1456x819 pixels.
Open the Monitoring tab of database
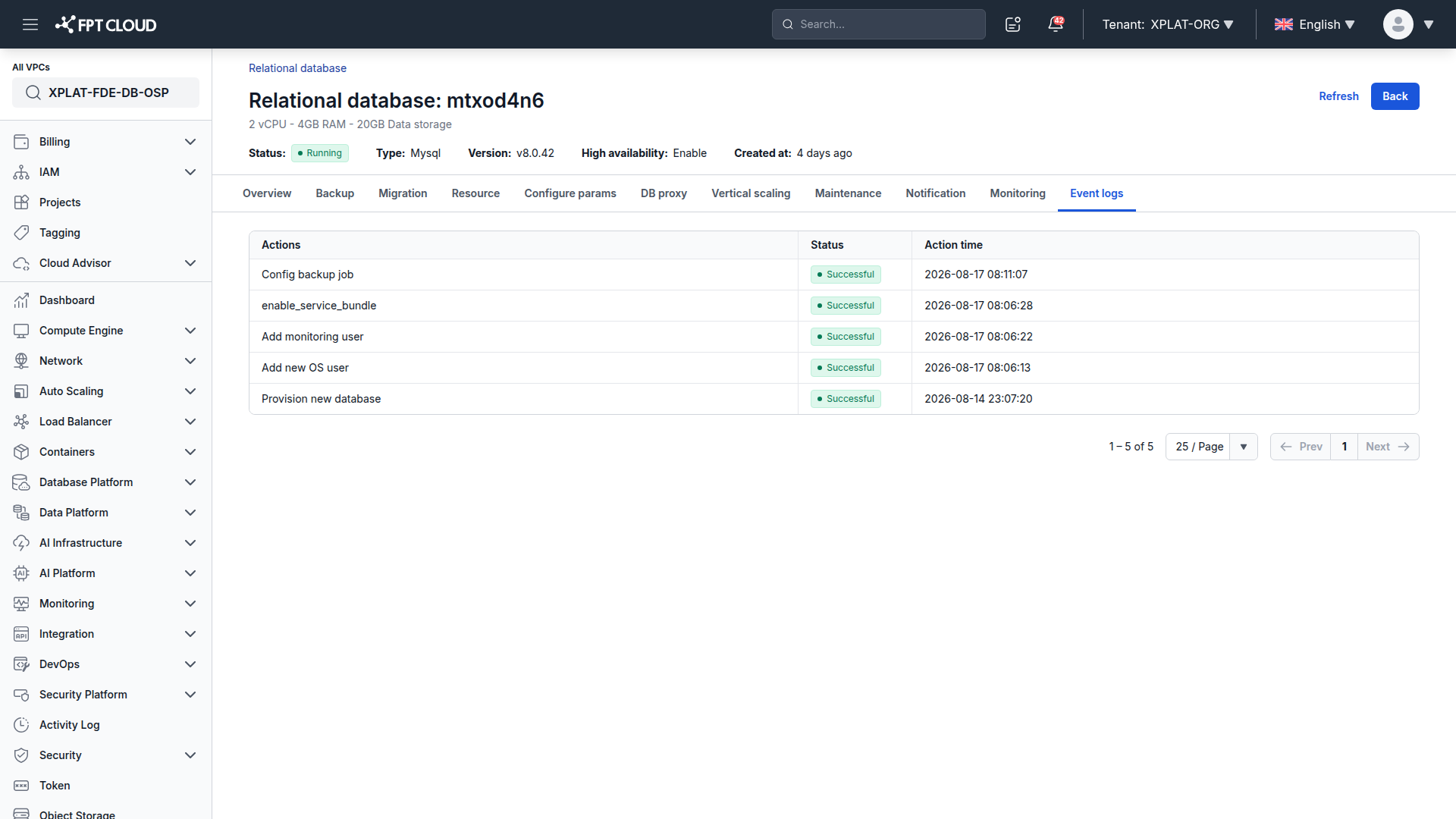coord(1018,193)
